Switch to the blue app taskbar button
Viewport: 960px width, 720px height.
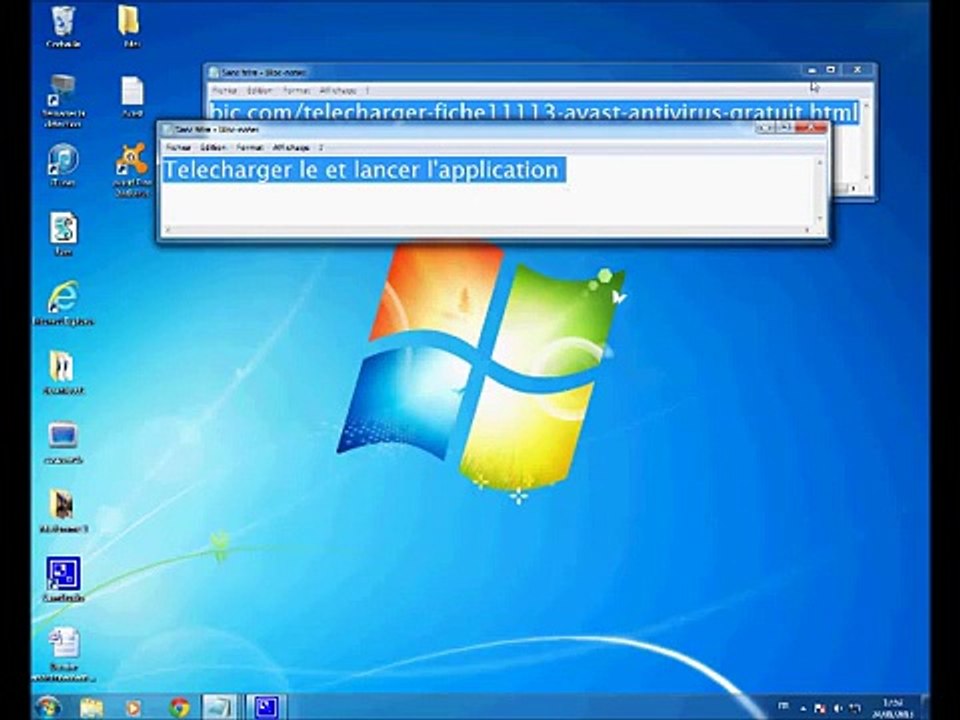tap(266, 707)
